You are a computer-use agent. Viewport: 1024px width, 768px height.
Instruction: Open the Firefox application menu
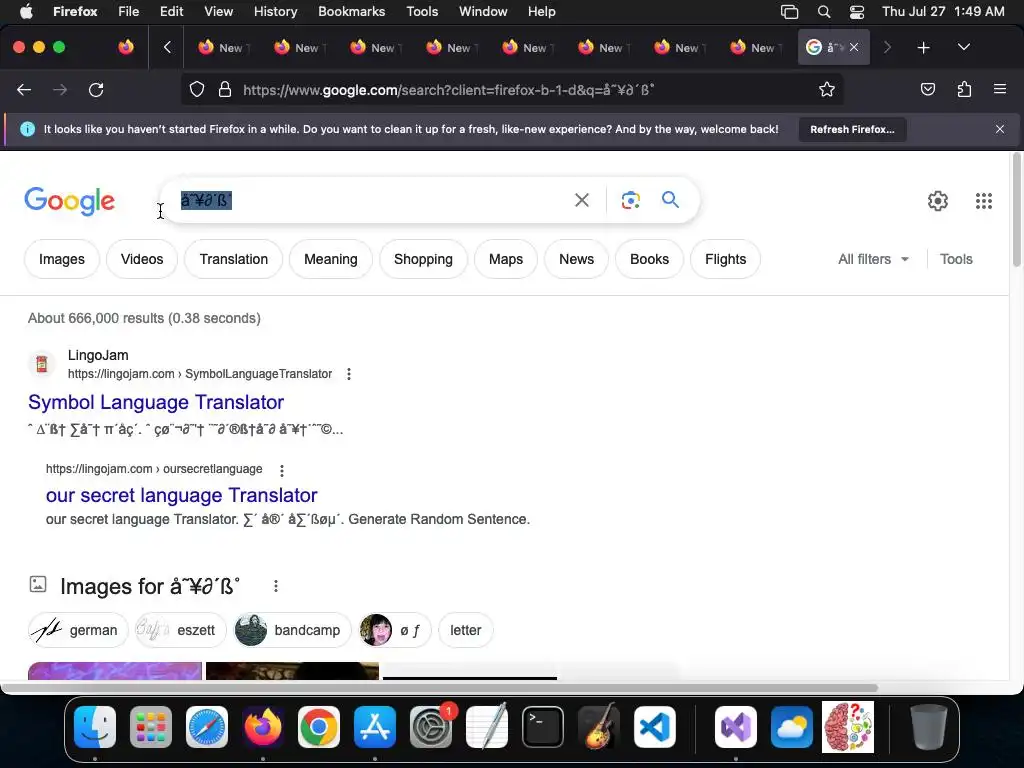point(1000,89)
